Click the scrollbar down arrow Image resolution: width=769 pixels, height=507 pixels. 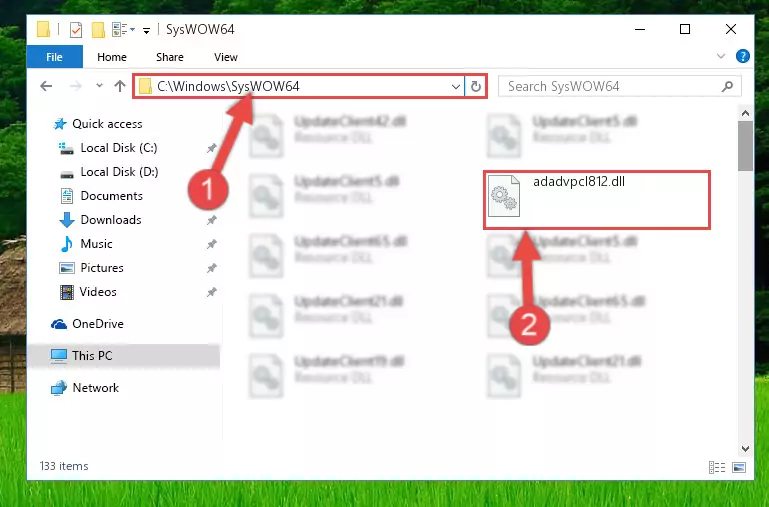[x=745, y=449]
